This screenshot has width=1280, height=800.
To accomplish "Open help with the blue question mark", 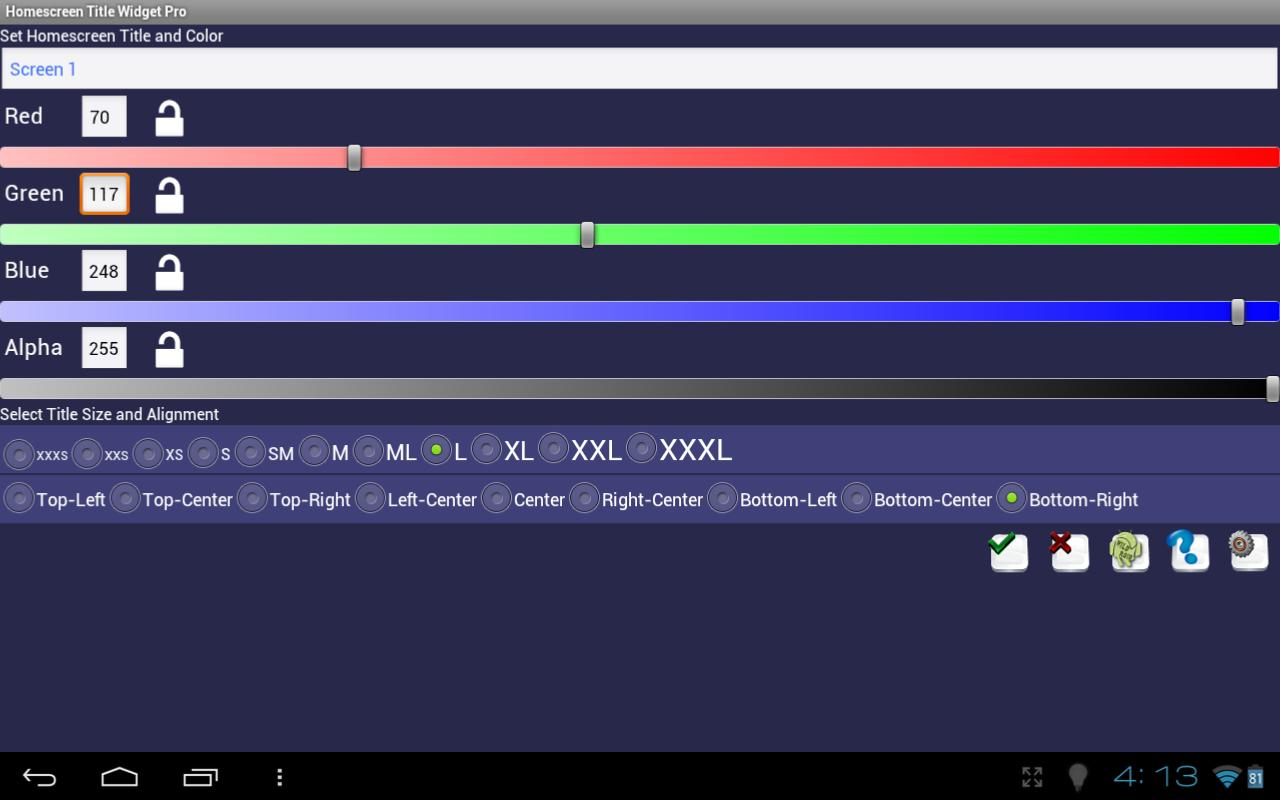I will (1189, 551).
